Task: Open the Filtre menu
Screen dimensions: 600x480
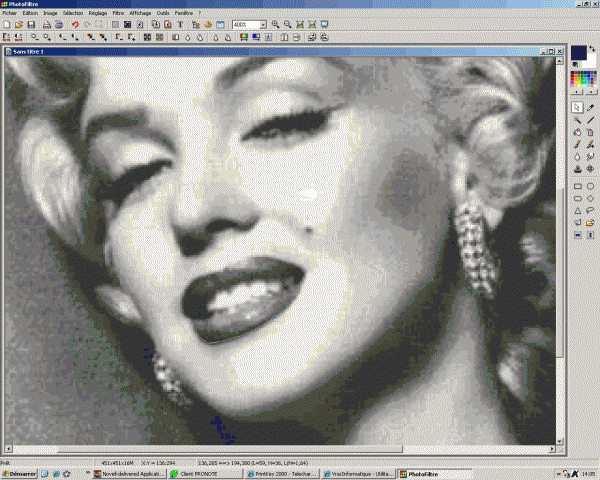Action: click(x=119, y=13)
